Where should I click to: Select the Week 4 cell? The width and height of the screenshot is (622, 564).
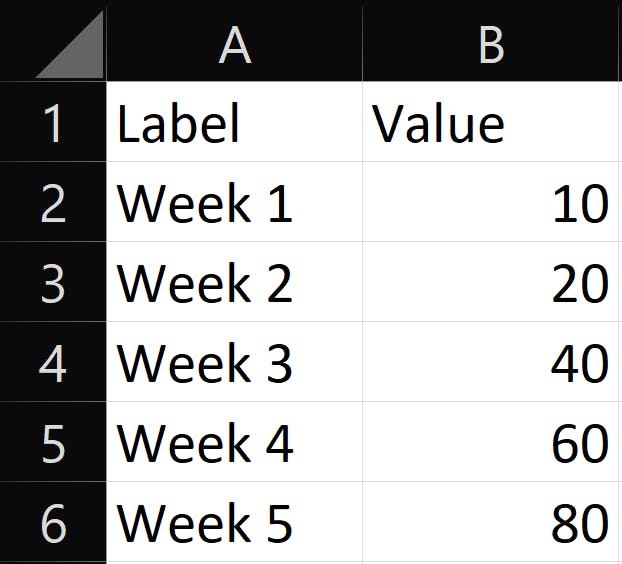pos(234,443)
